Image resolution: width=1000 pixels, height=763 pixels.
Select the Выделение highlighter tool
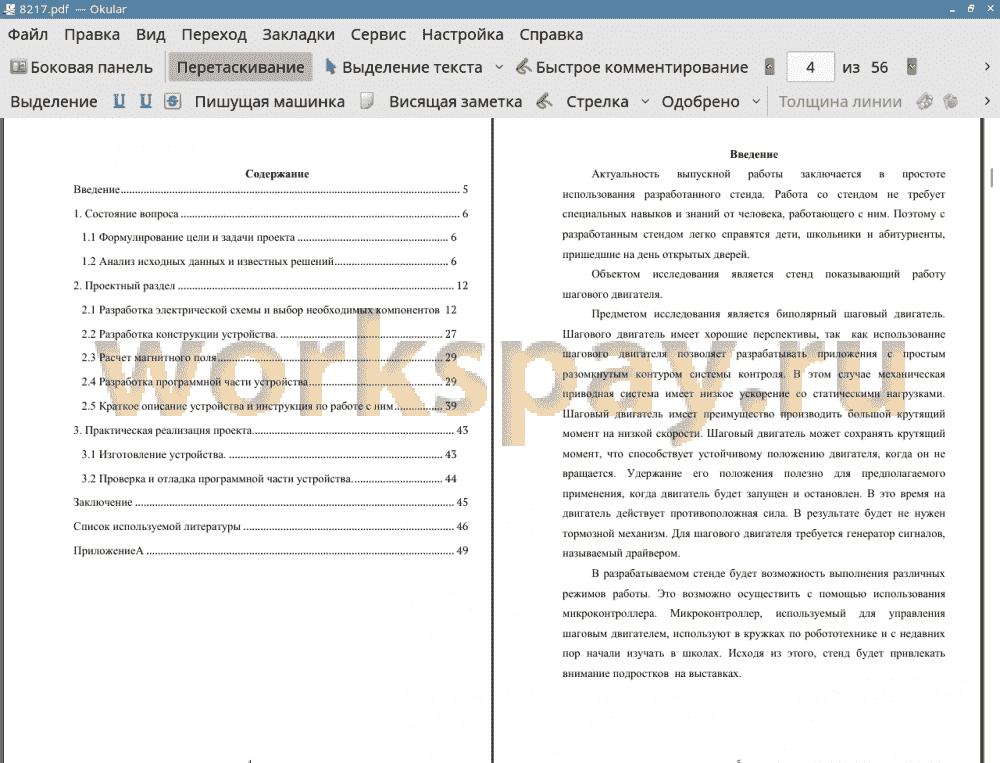point(54,101)
